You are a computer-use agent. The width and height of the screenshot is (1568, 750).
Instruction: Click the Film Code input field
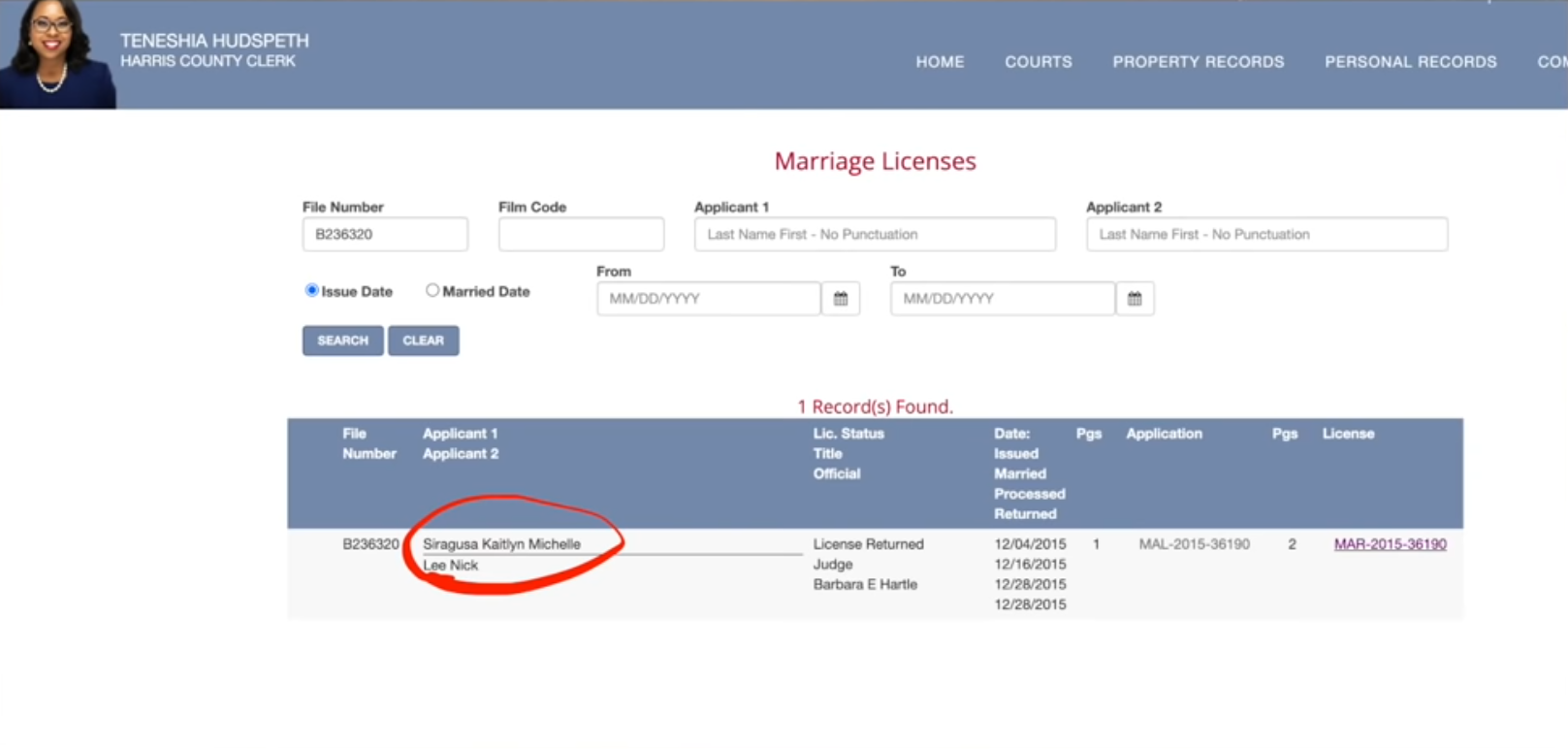point(581,234)
